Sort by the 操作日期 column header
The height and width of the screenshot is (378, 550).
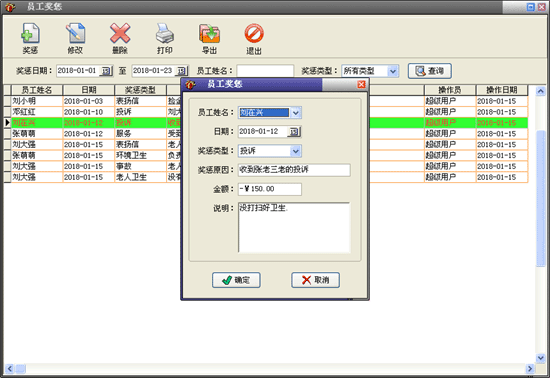click(502, 90)
